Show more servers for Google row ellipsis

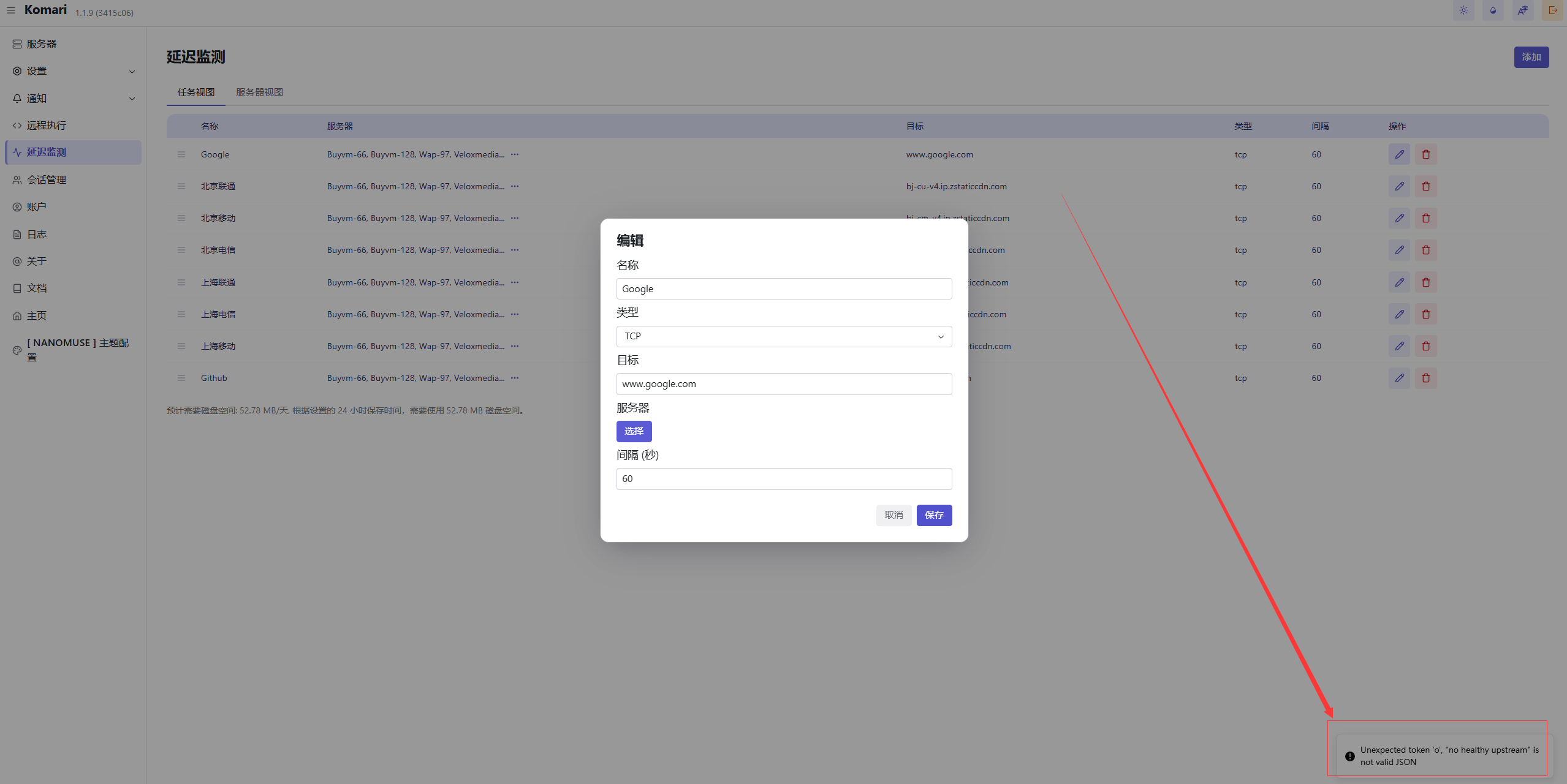pyautogui.click(x=515, y=154)
